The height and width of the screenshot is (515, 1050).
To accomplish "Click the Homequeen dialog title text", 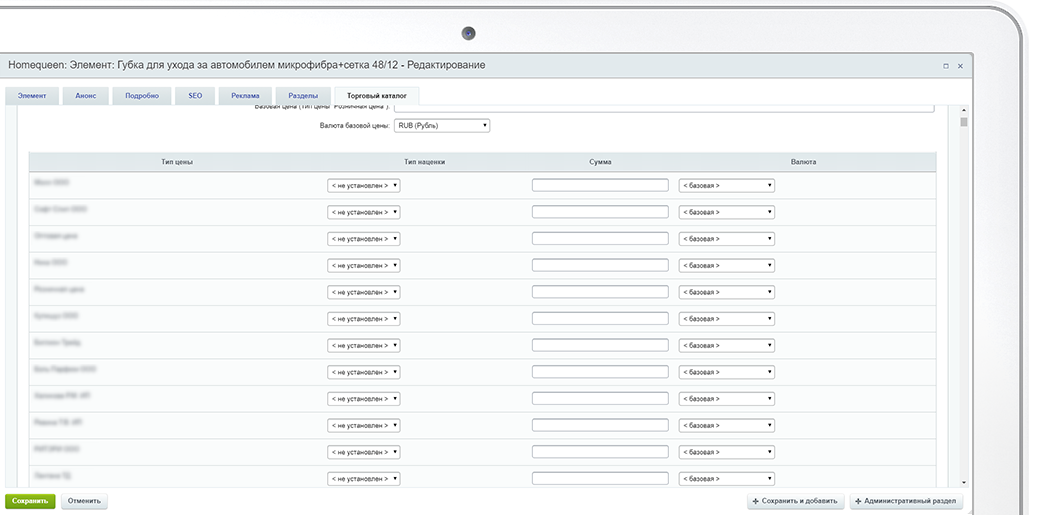I will click(x=246, y=65).
